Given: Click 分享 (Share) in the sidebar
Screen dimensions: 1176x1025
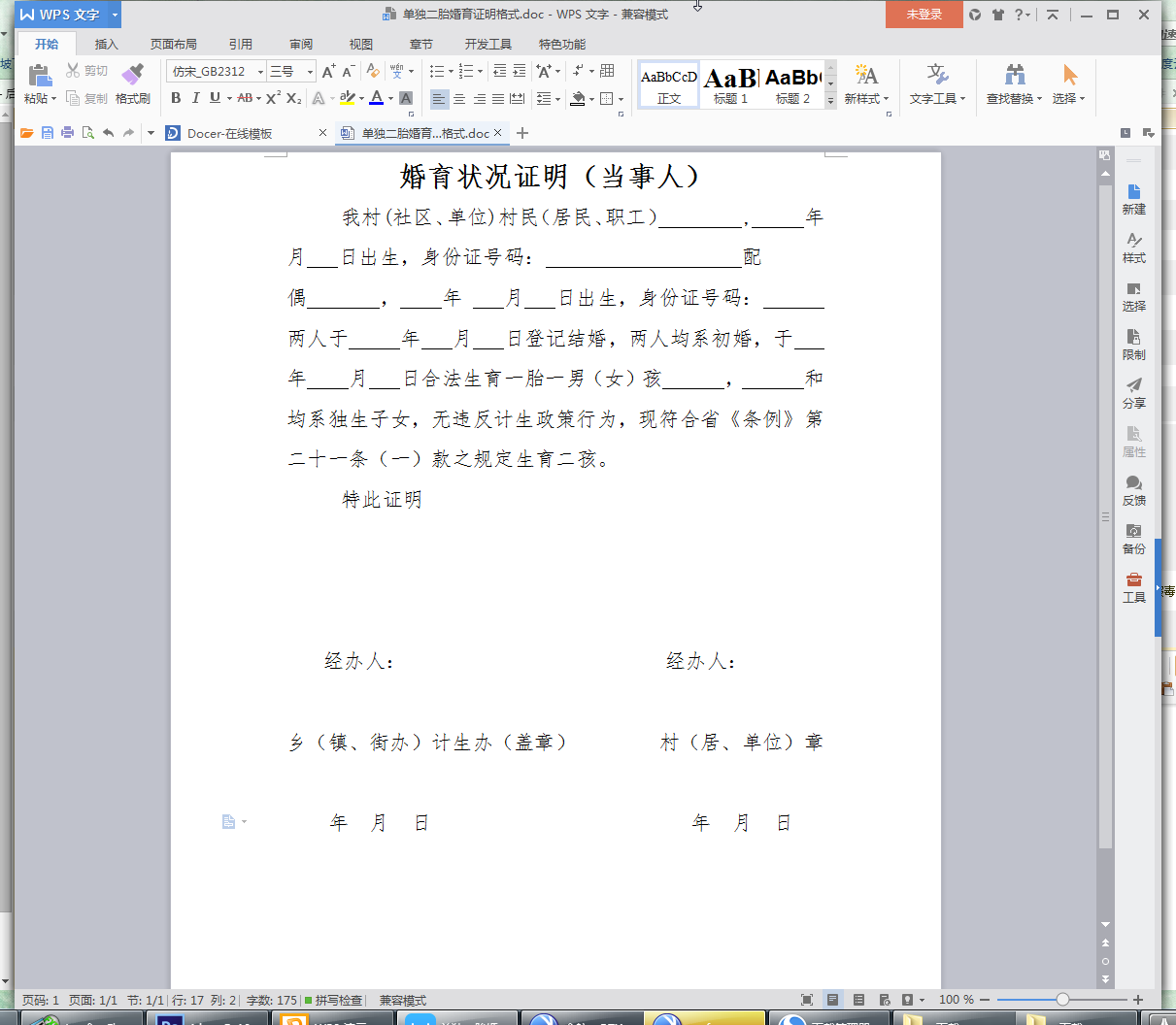Looking at the screenshot, I should (1133, 393).
